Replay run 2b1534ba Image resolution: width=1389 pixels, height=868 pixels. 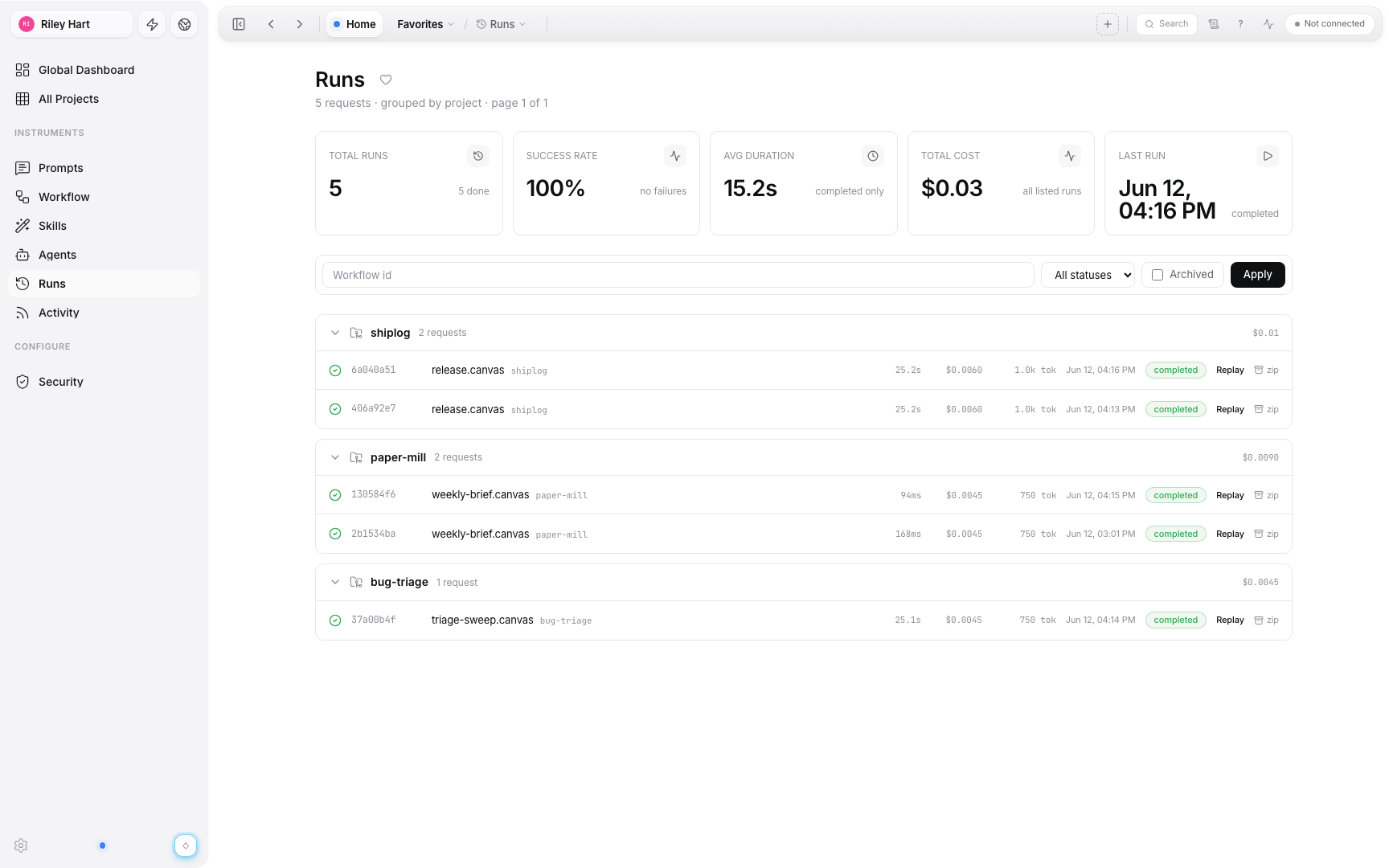(x=1230, y=534)
